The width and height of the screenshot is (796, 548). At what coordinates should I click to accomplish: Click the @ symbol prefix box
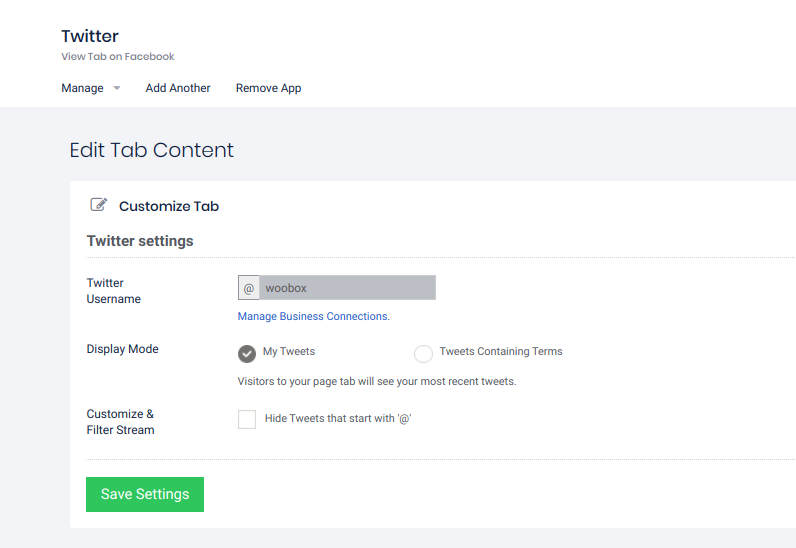pos(249,288)
